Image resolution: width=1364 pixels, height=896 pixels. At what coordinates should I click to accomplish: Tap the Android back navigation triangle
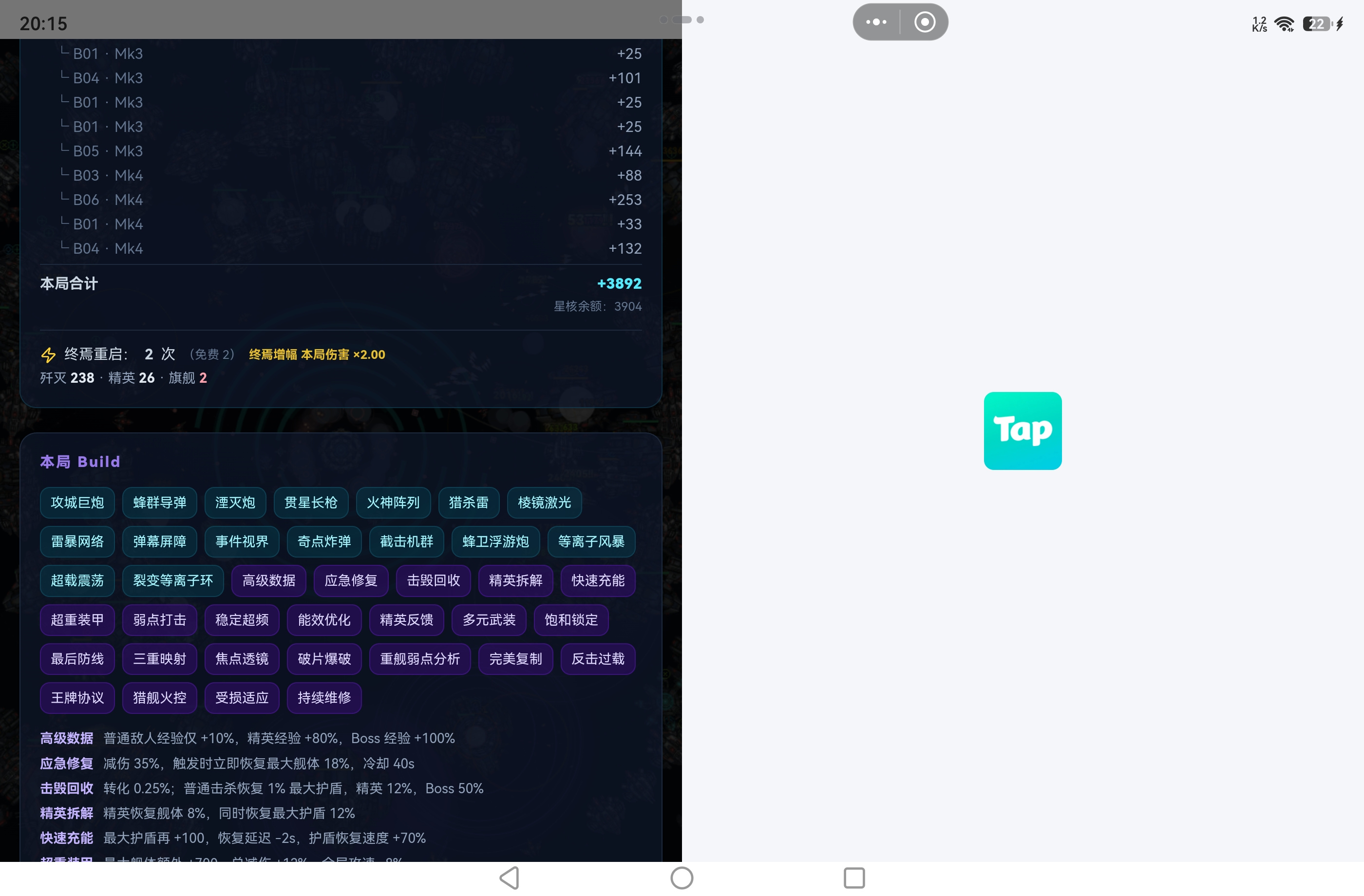click(509, 877)
